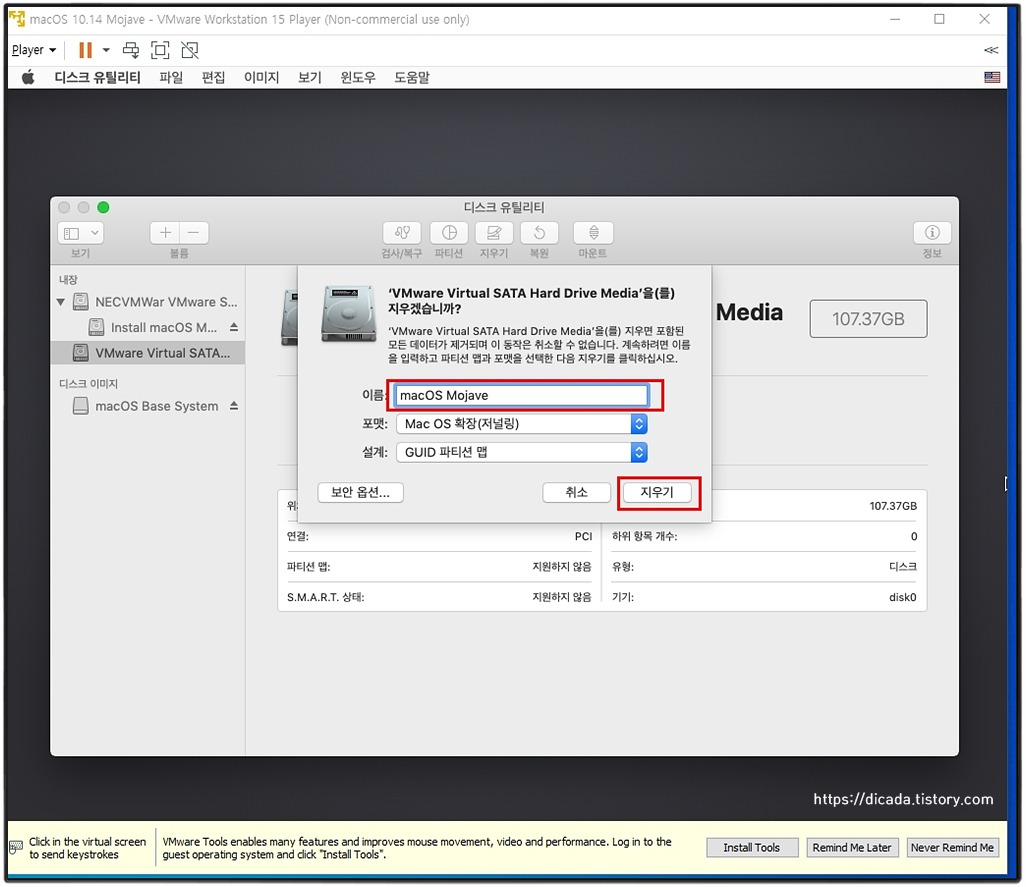Open the 도움말 menu
The image size is (1026, 887).
click(412, 78)
